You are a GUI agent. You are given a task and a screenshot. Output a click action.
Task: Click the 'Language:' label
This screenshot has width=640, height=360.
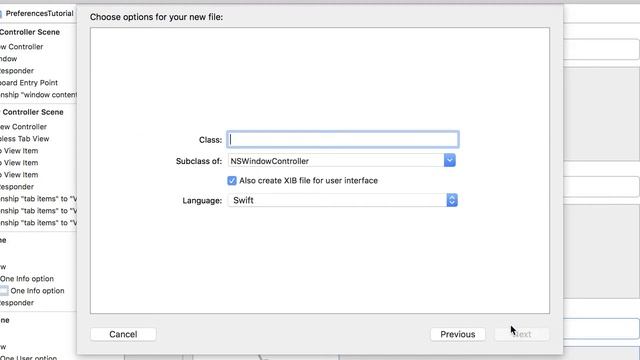click(202, 201)
